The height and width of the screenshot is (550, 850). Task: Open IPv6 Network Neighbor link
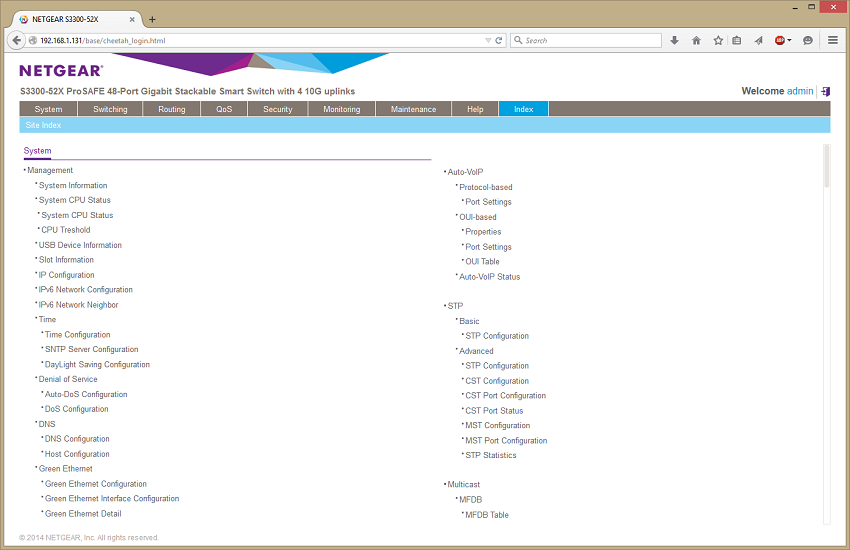[x=78, y=305]
